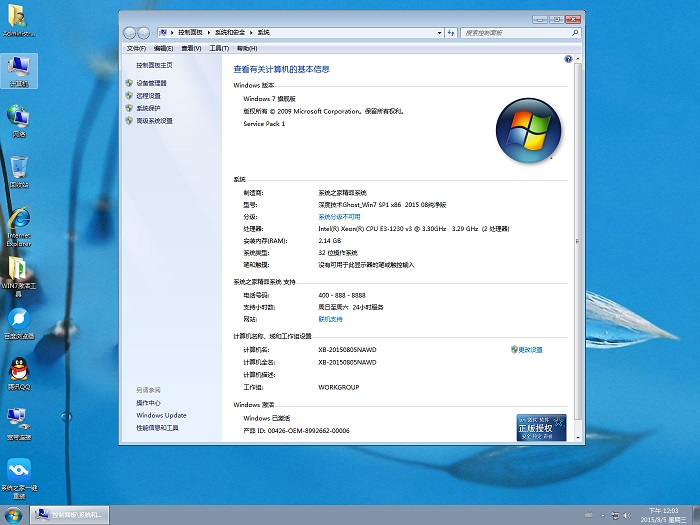Open Windows Update link in sidebar
700x525 pixels.
point(161,415)
